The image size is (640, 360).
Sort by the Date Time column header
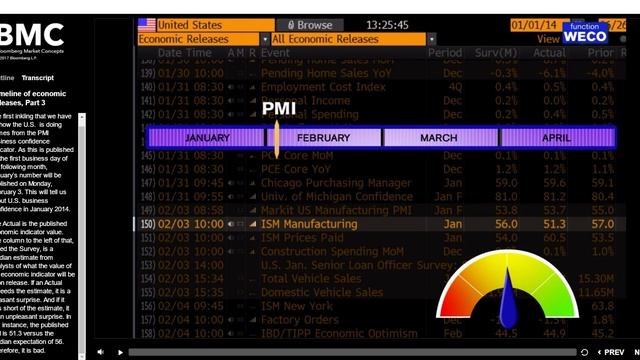coord(184,53)
